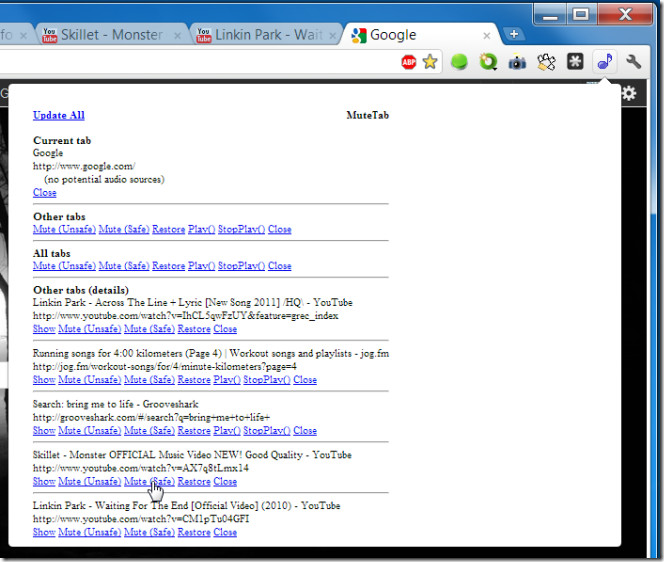Show the Grooveshark search tab
Image resolution: width=664 pixels, height=562 pixels.
(44, 431)
